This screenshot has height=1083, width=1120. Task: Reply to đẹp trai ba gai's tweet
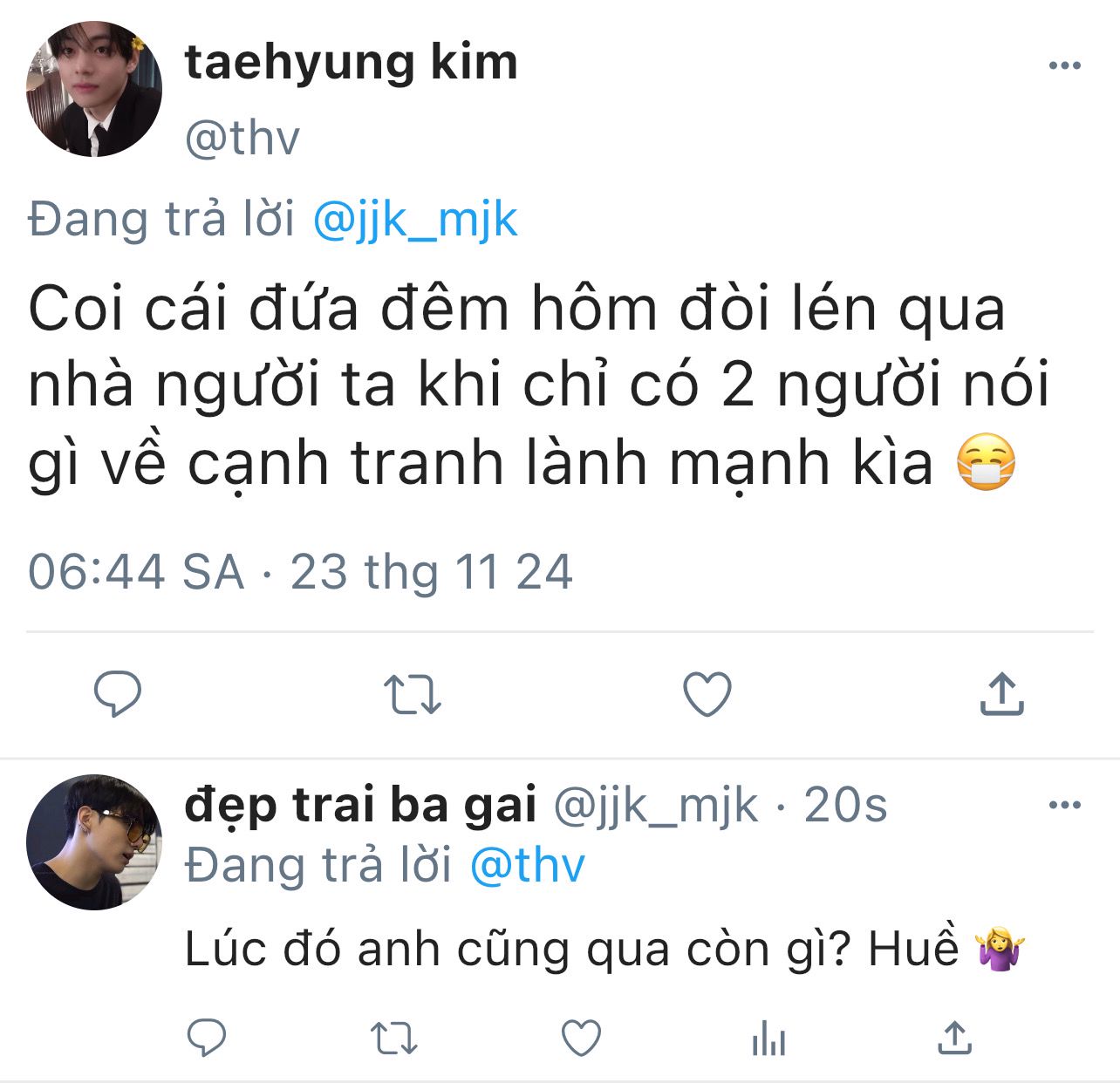point(208,1038)
